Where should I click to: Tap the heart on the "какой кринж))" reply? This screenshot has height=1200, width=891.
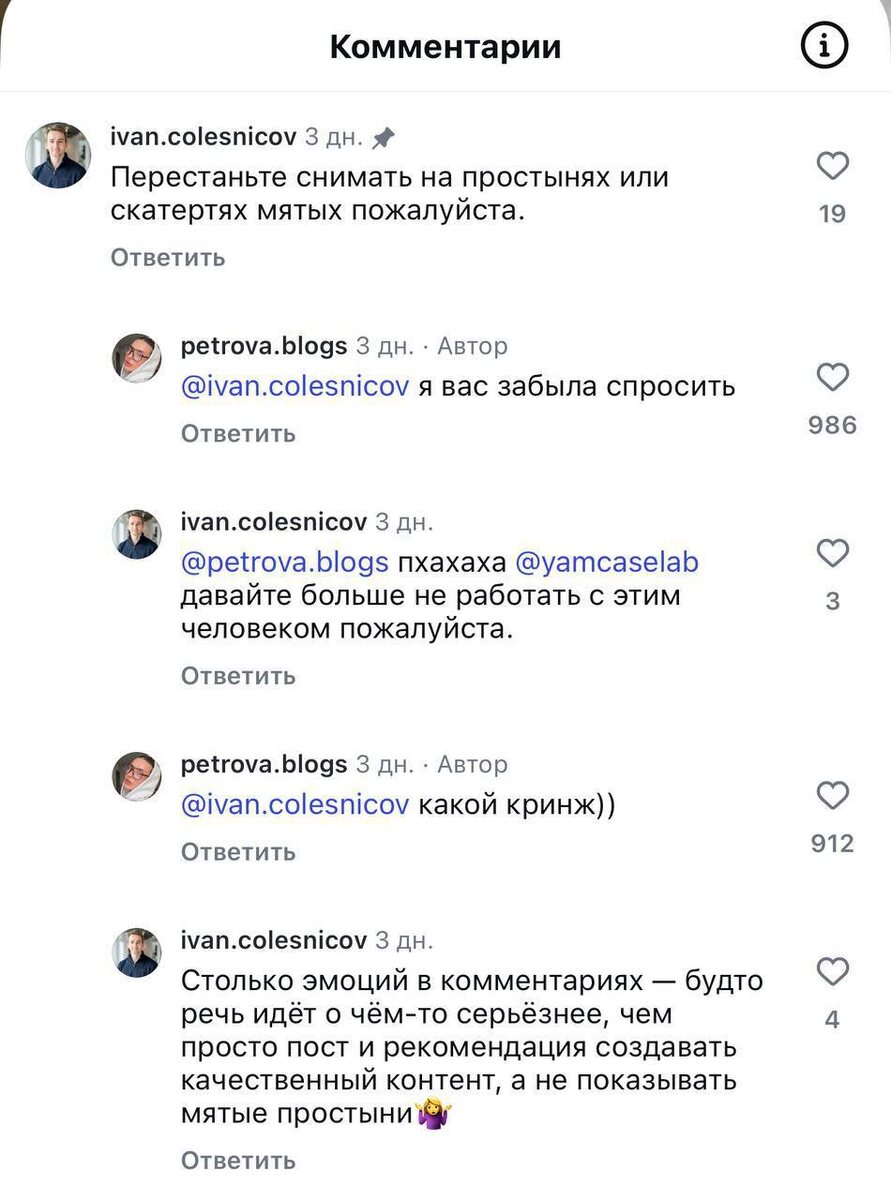pyautogui.click(x=832, y=796)
